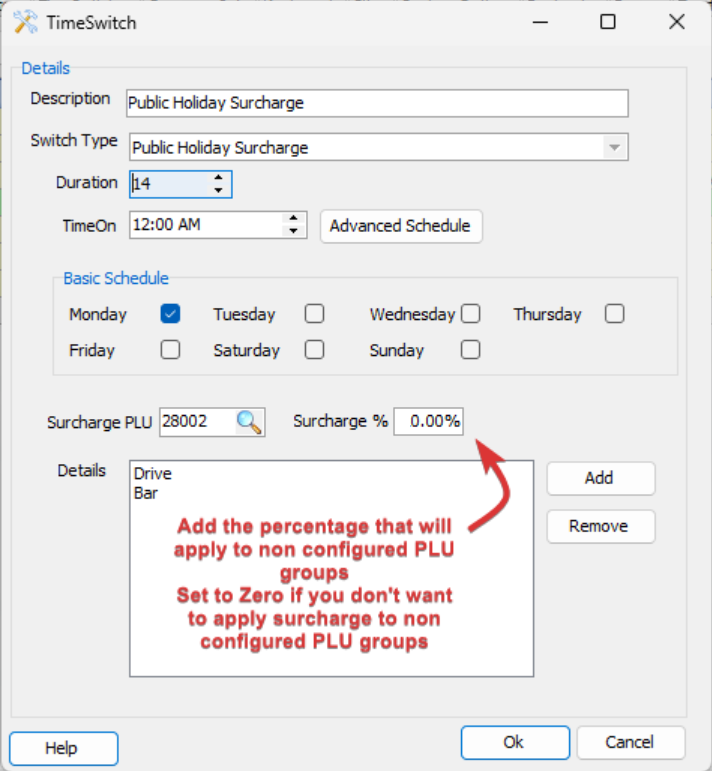Check the Saturday checkbox
This screenshot has height=771, width=712.
click(314, 350)
